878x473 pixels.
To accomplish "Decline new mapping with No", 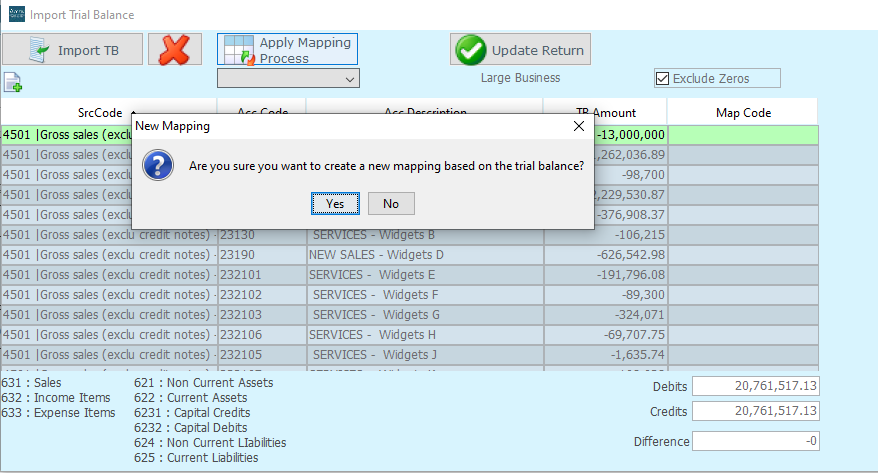I will (391, 203).
